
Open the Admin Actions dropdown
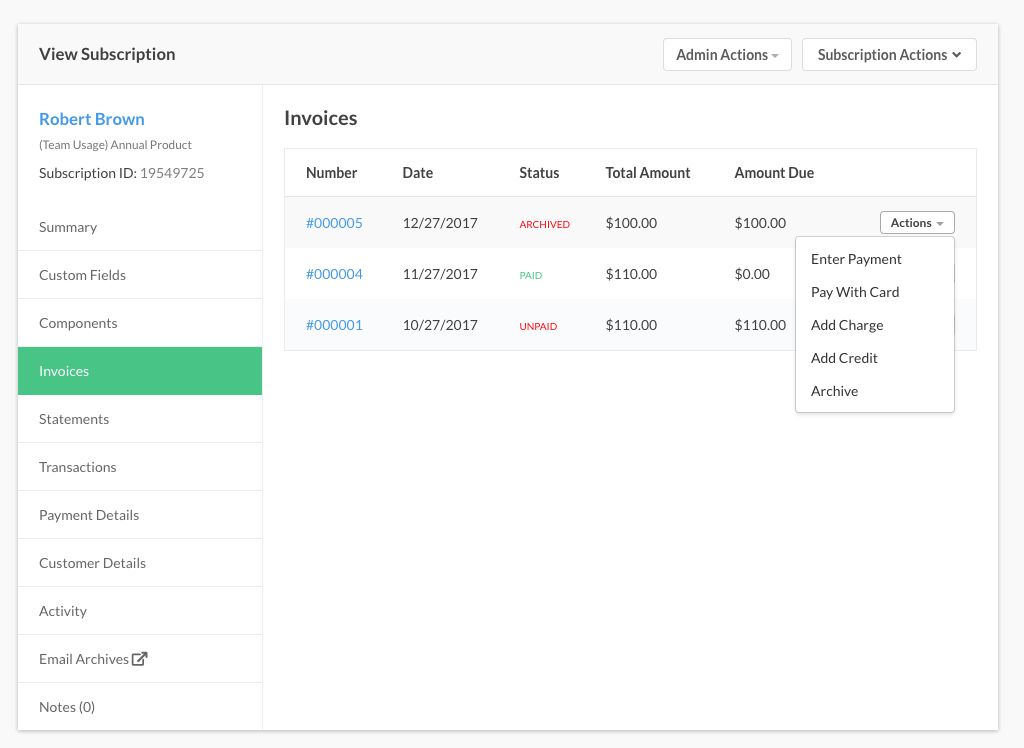(727, 55)
